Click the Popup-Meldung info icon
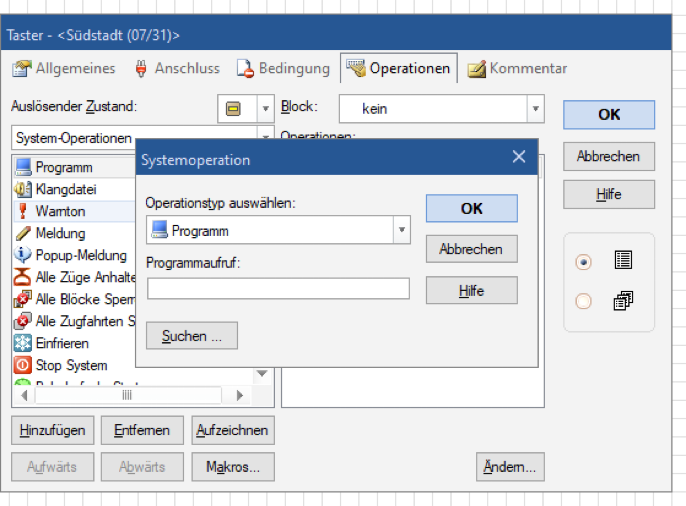 pos(23,255)
